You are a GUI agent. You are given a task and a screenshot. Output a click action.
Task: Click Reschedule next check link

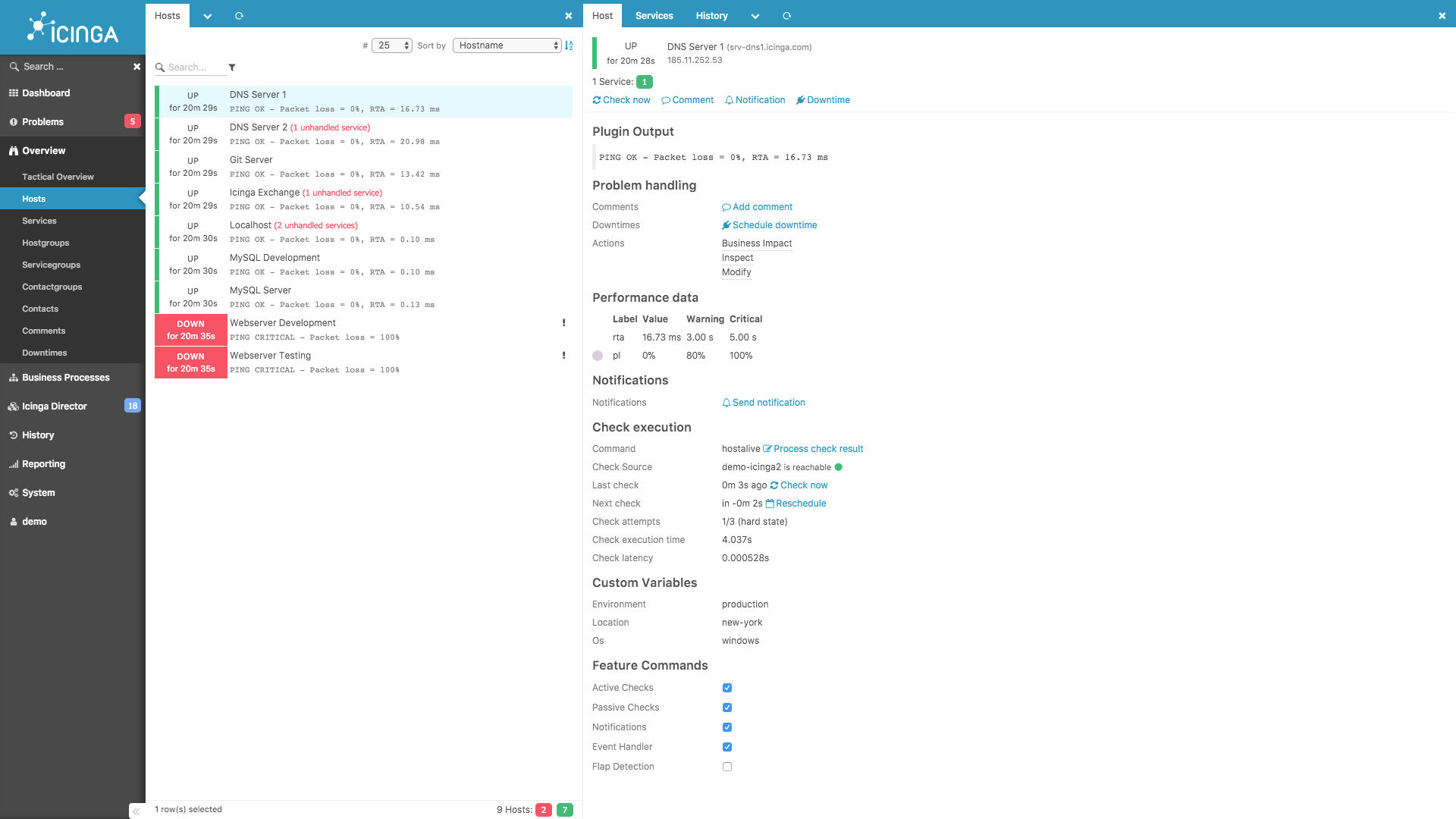[x=795, y=504]
